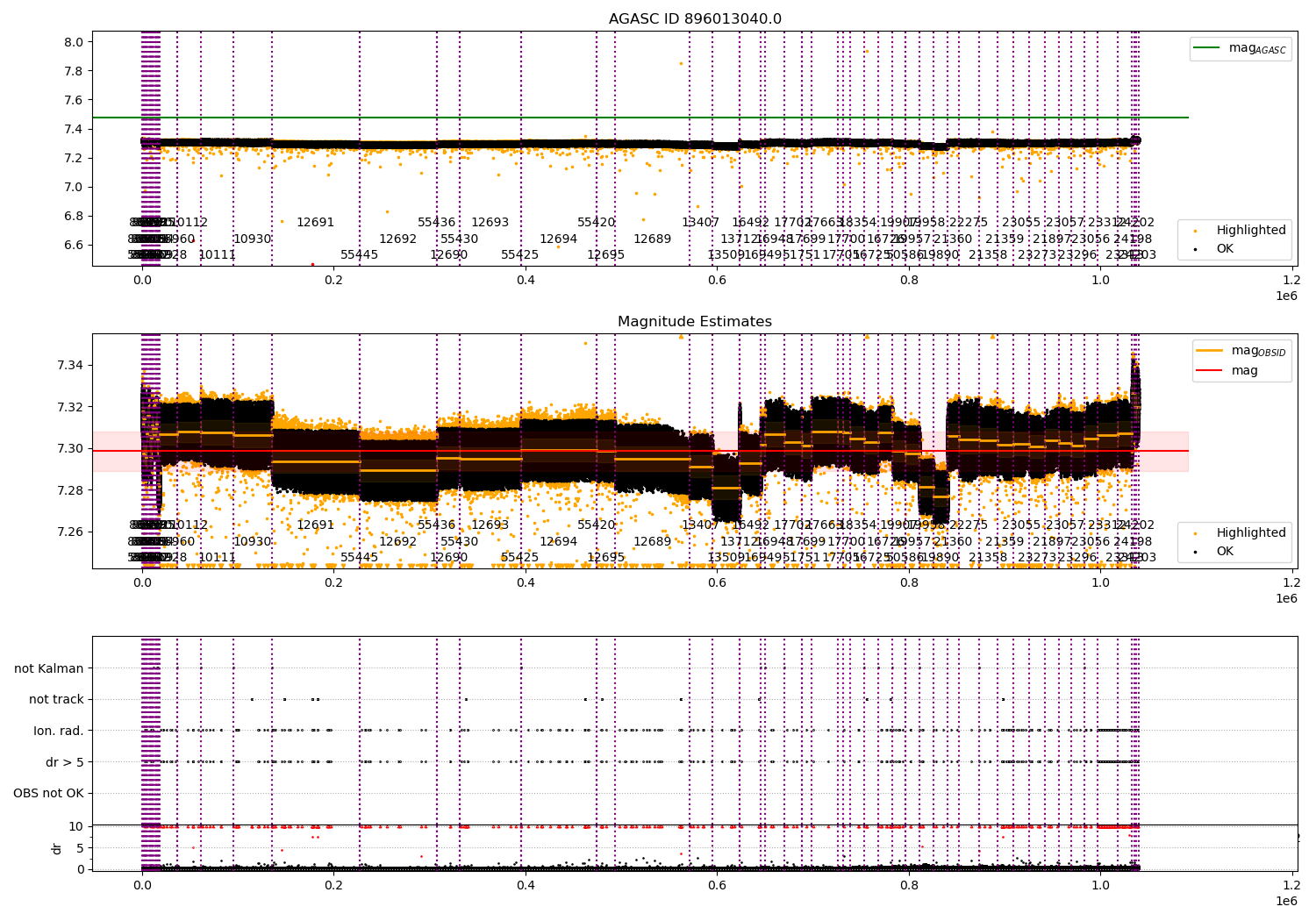Image resolution: width=1316 pixels, height=921 pixels.
Task: Click the 0.8 x-tick under top plot
Action: (909, 280)
